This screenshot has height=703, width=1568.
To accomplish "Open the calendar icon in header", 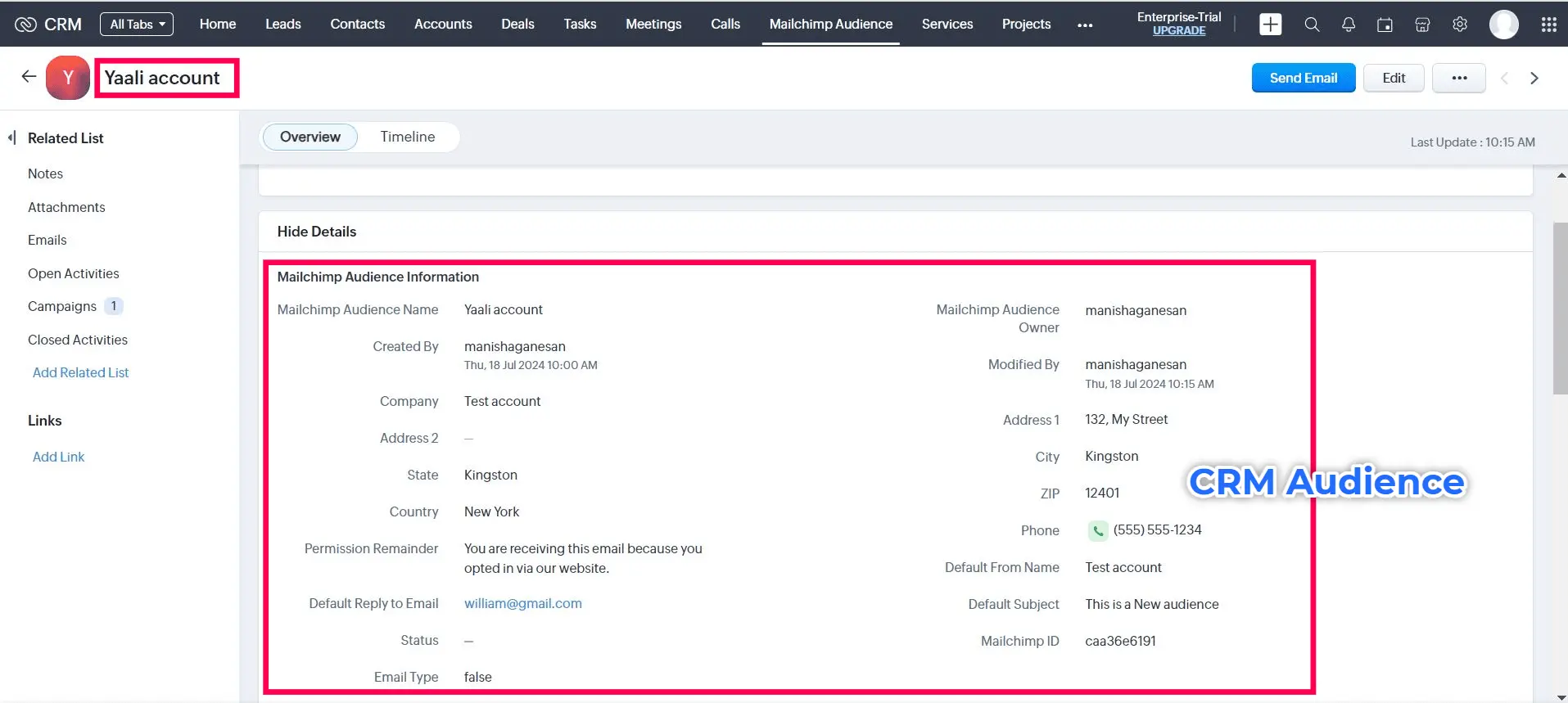I will (x=1385, y=25).
